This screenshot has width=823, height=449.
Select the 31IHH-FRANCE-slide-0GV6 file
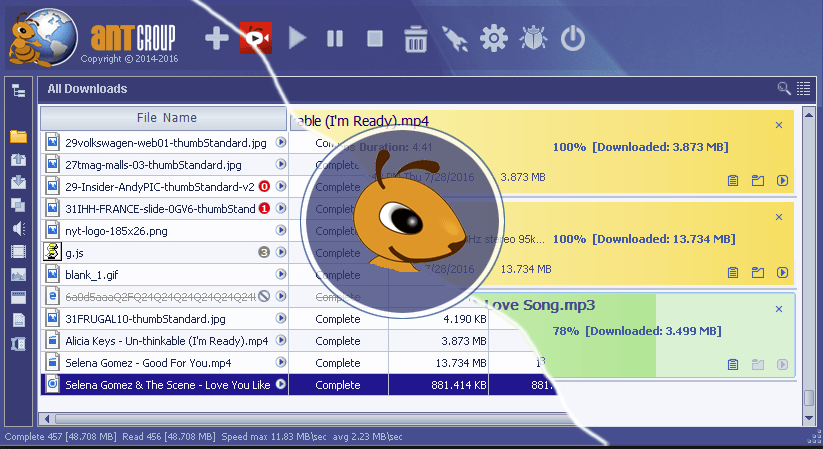pyautogui.click(x=160, y=209)
